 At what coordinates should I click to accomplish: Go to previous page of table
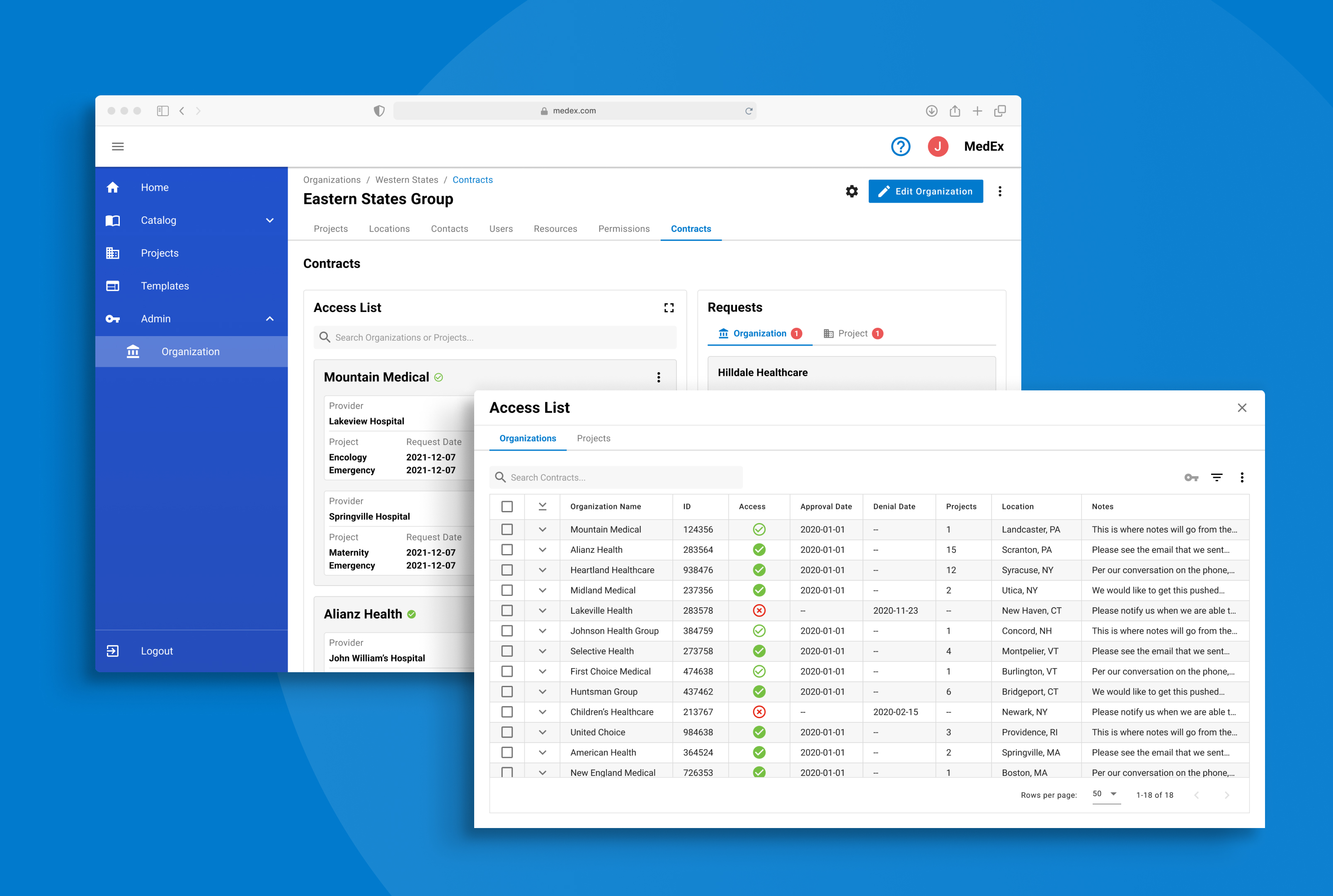1197,795
